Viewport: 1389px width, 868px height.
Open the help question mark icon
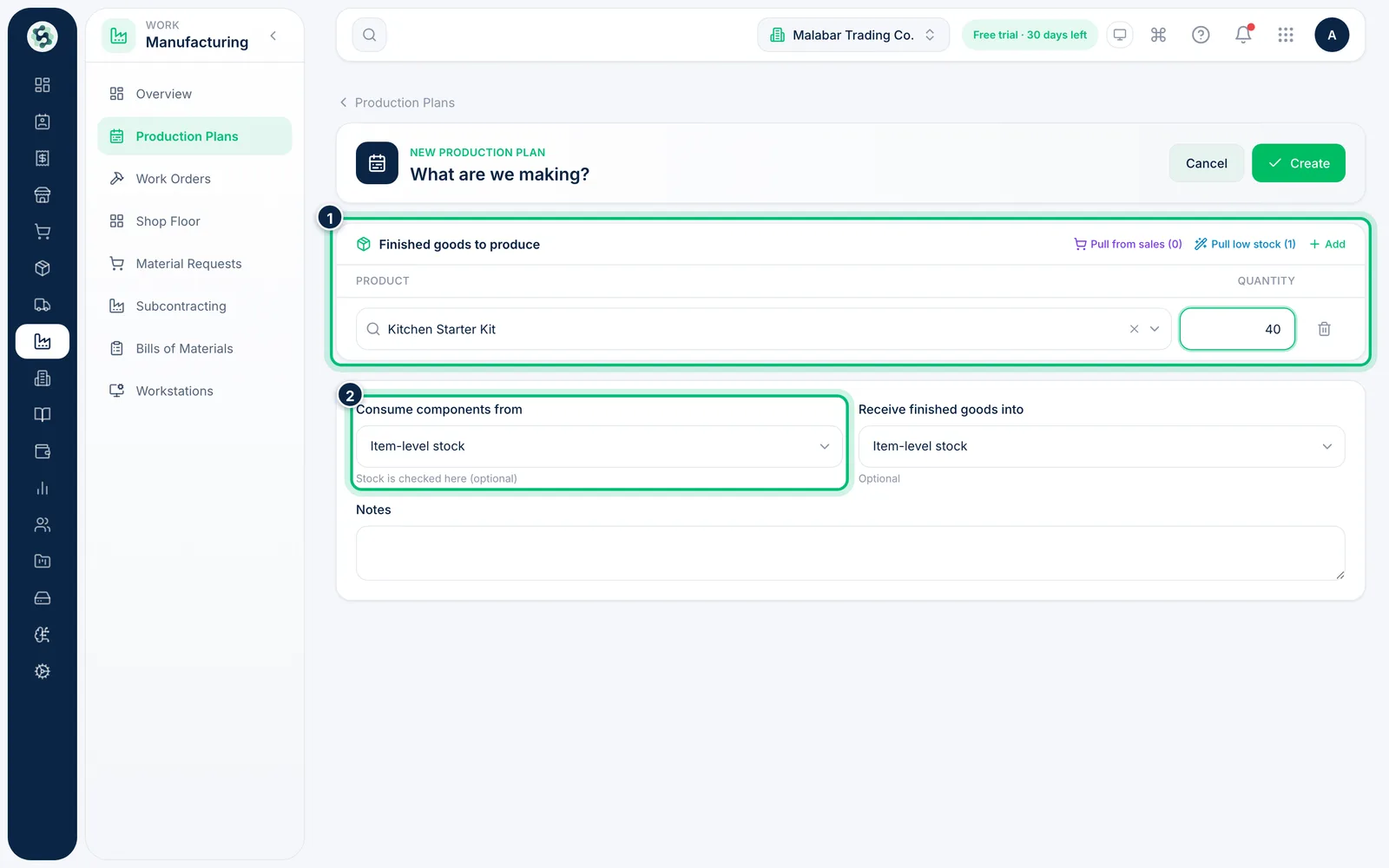[x=1201, y=35]
